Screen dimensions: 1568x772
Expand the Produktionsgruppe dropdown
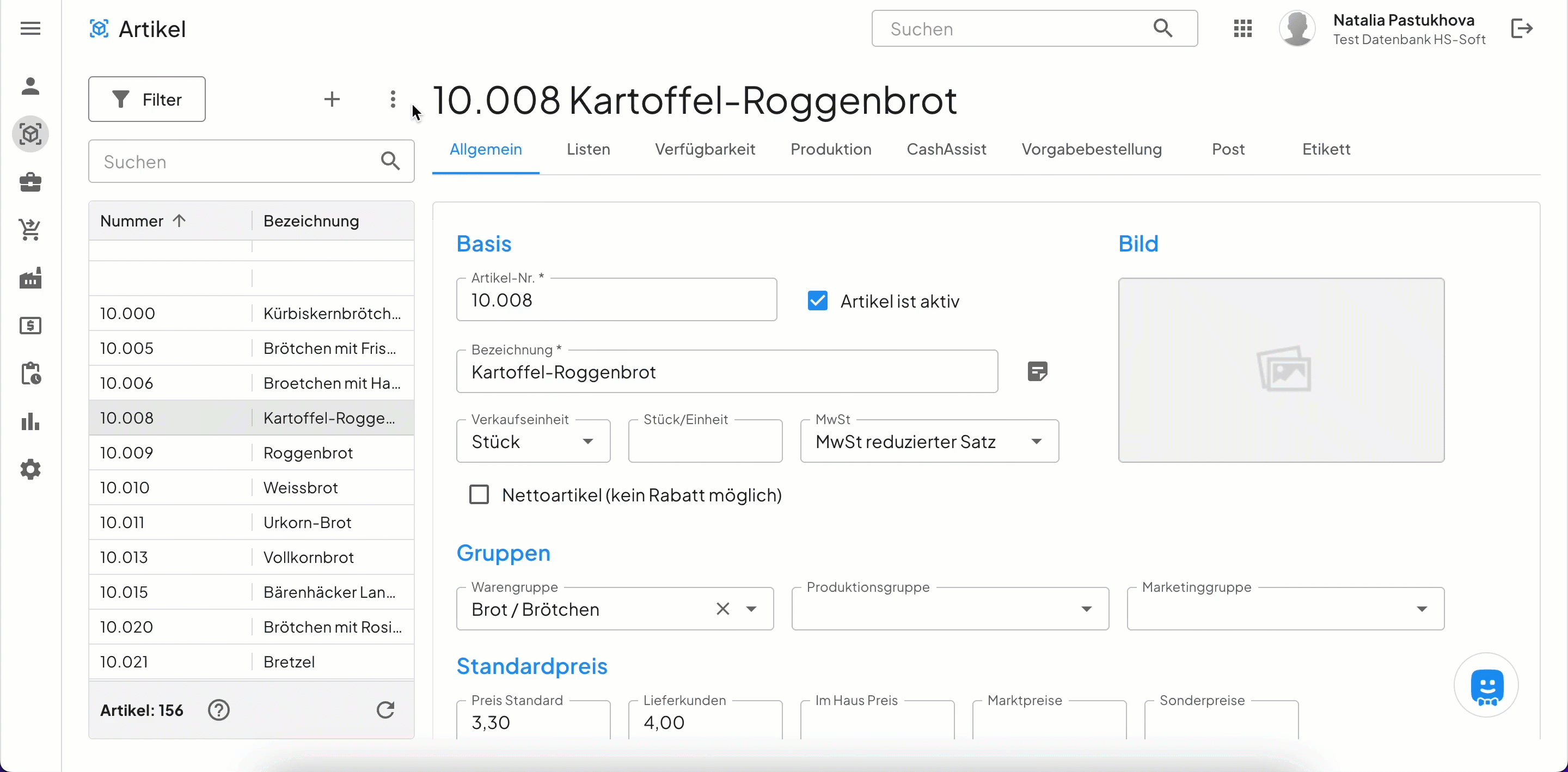pyautogui.click(x=1086, y=609)
